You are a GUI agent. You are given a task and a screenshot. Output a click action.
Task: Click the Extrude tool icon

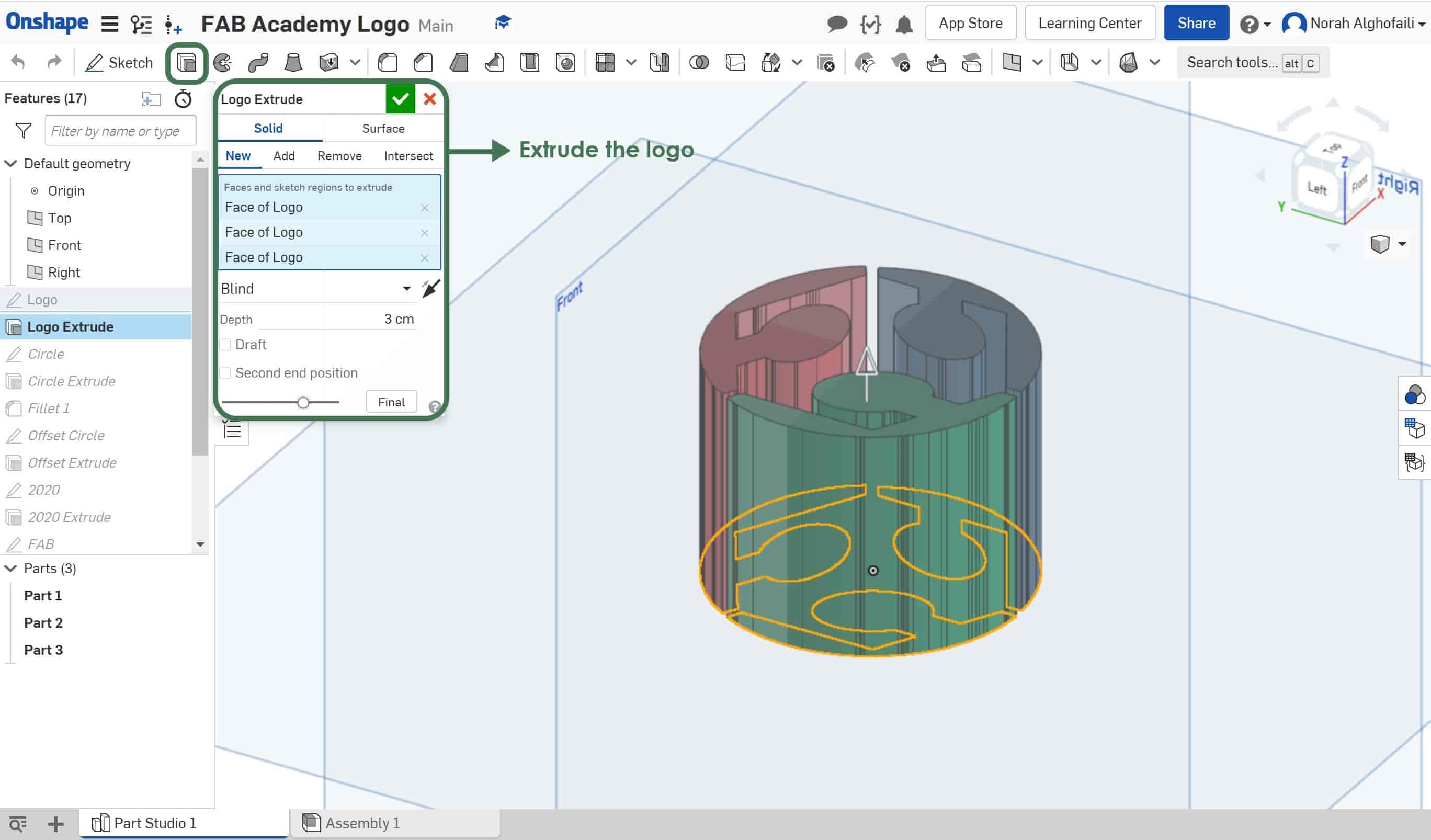186,62
